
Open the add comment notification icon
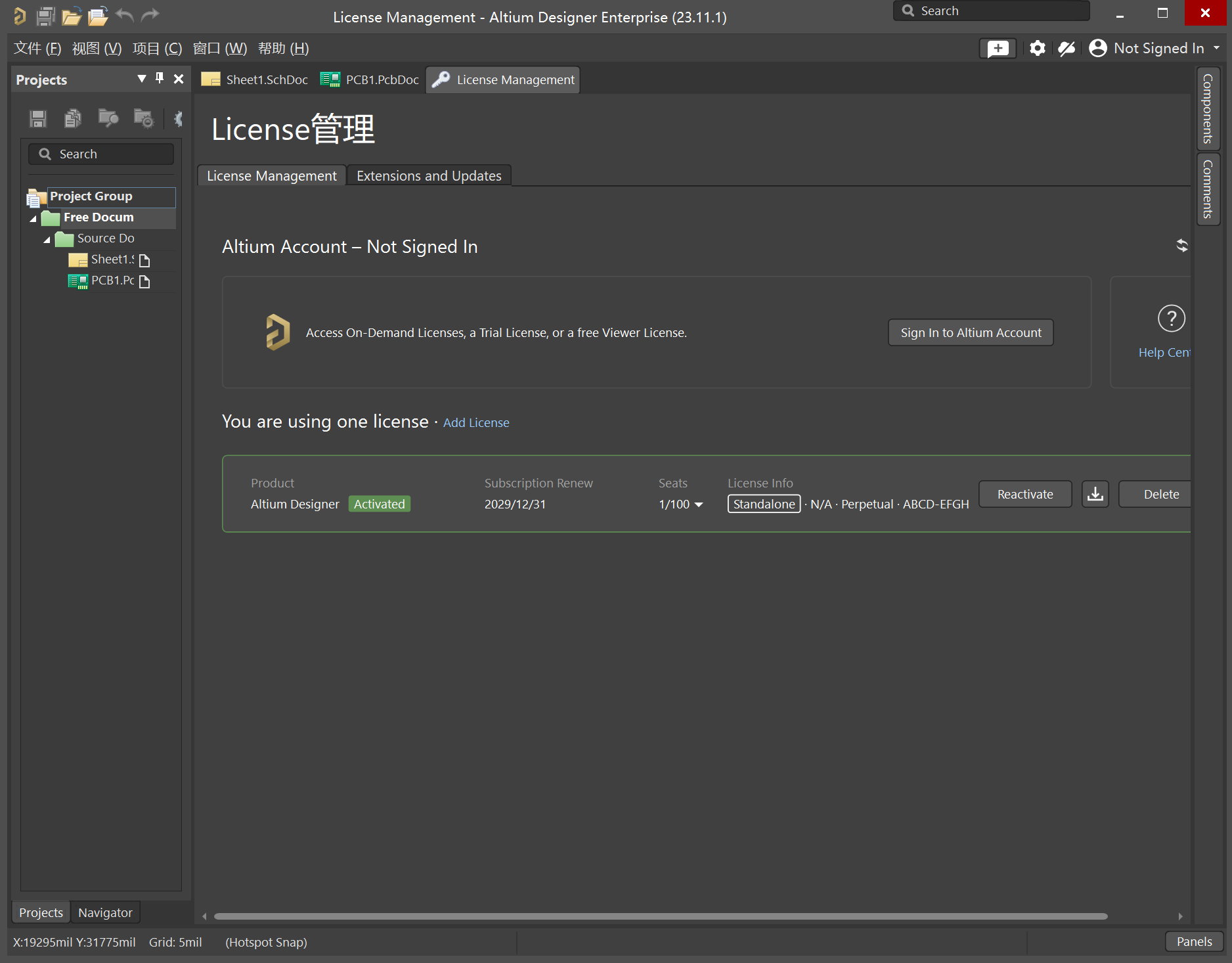(998, 49)
